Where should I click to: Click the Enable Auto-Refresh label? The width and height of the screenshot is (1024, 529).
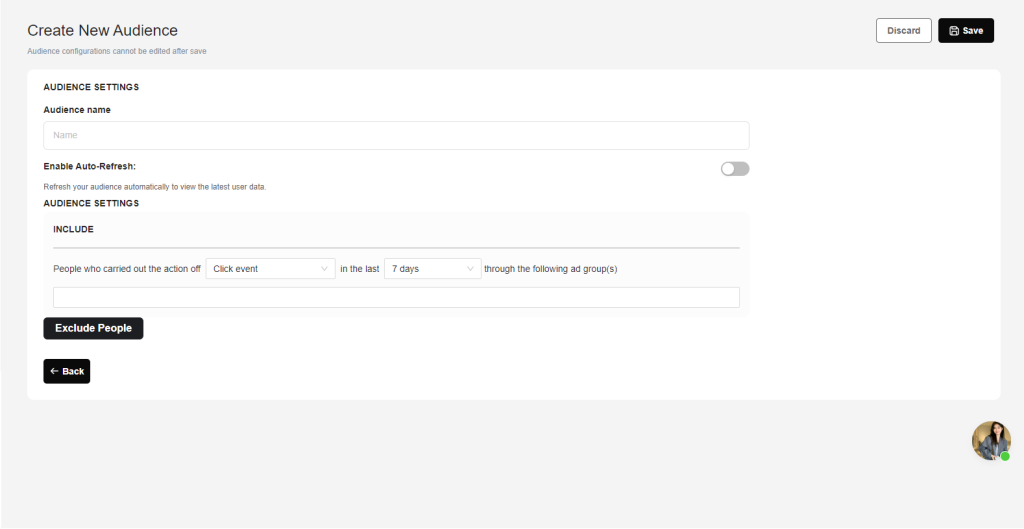89,166
